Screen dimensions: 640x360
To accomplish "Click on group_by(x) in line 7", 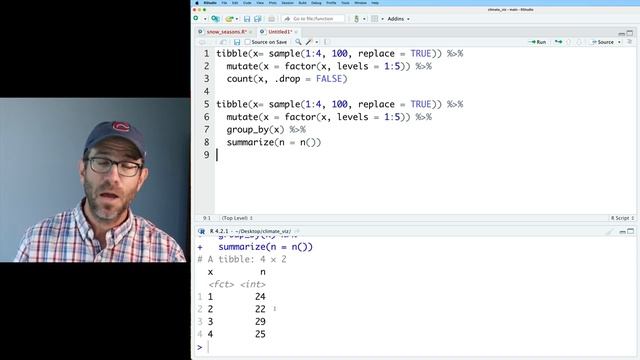I will (255, 130).
